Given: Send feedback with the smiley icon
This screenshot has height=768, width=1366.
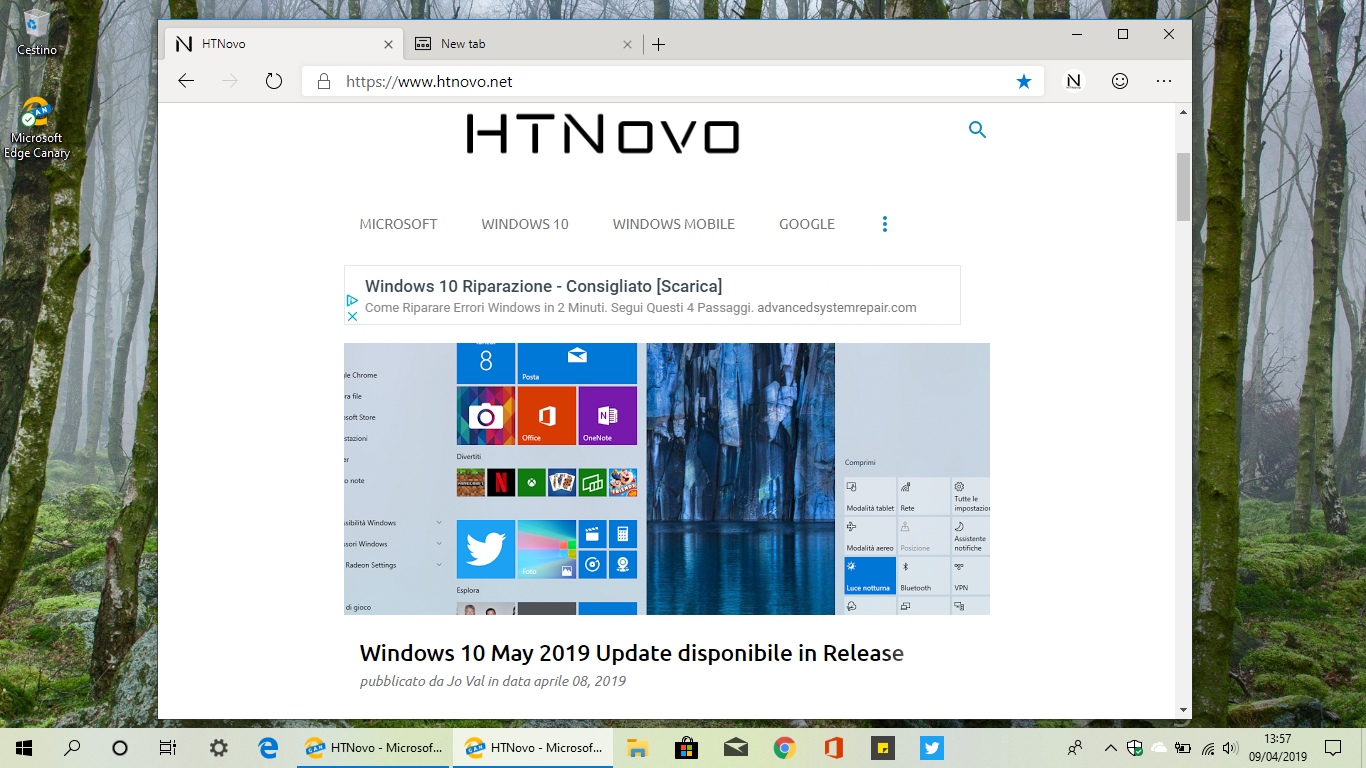Looking at the screenshot, I should coord(1120,81).
